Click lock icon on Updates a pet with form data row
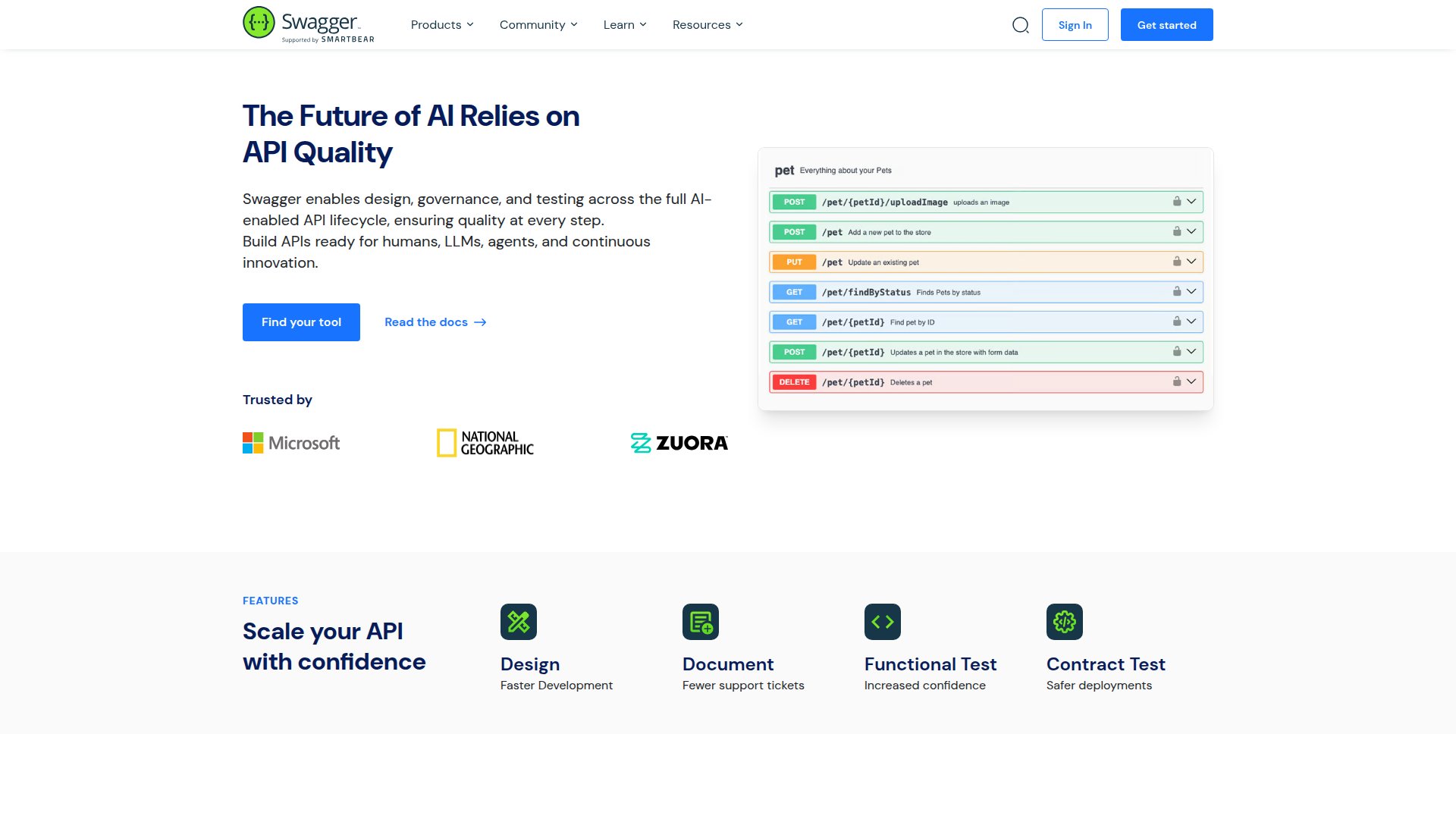Screen dimensions: 1456x819 [1177, 351]
